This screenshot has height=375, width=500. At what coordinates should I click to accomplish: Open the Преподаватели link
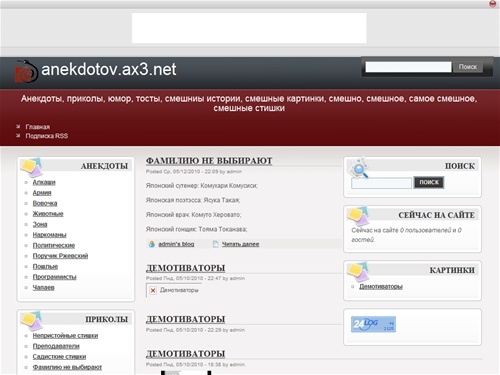pyautogui.click(x=56, y=346)
